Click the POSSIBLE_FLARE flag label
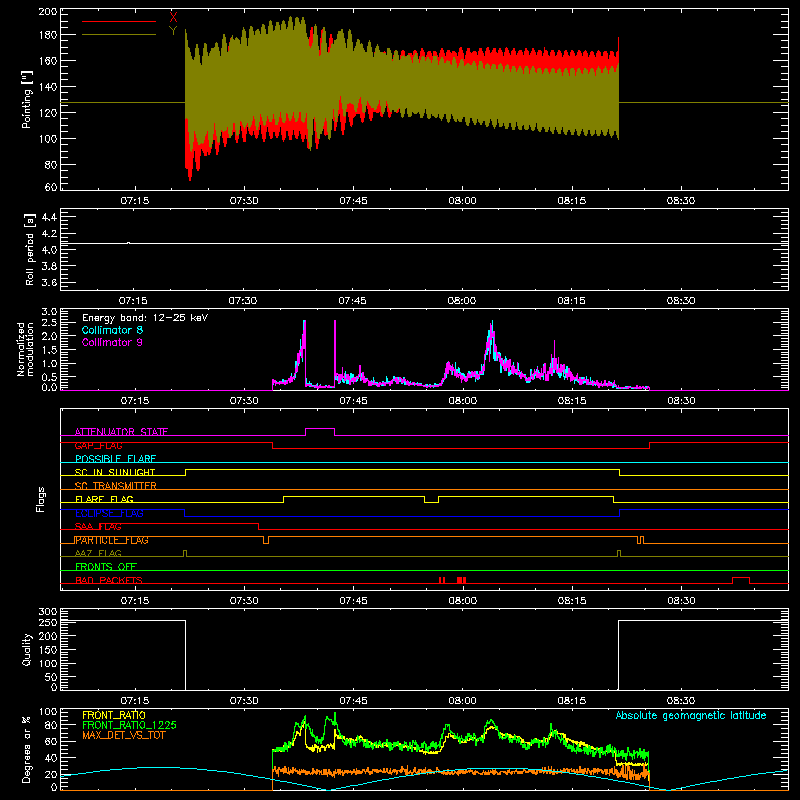The height and width of the screenshot is (800, 800). tap(115, 459)
